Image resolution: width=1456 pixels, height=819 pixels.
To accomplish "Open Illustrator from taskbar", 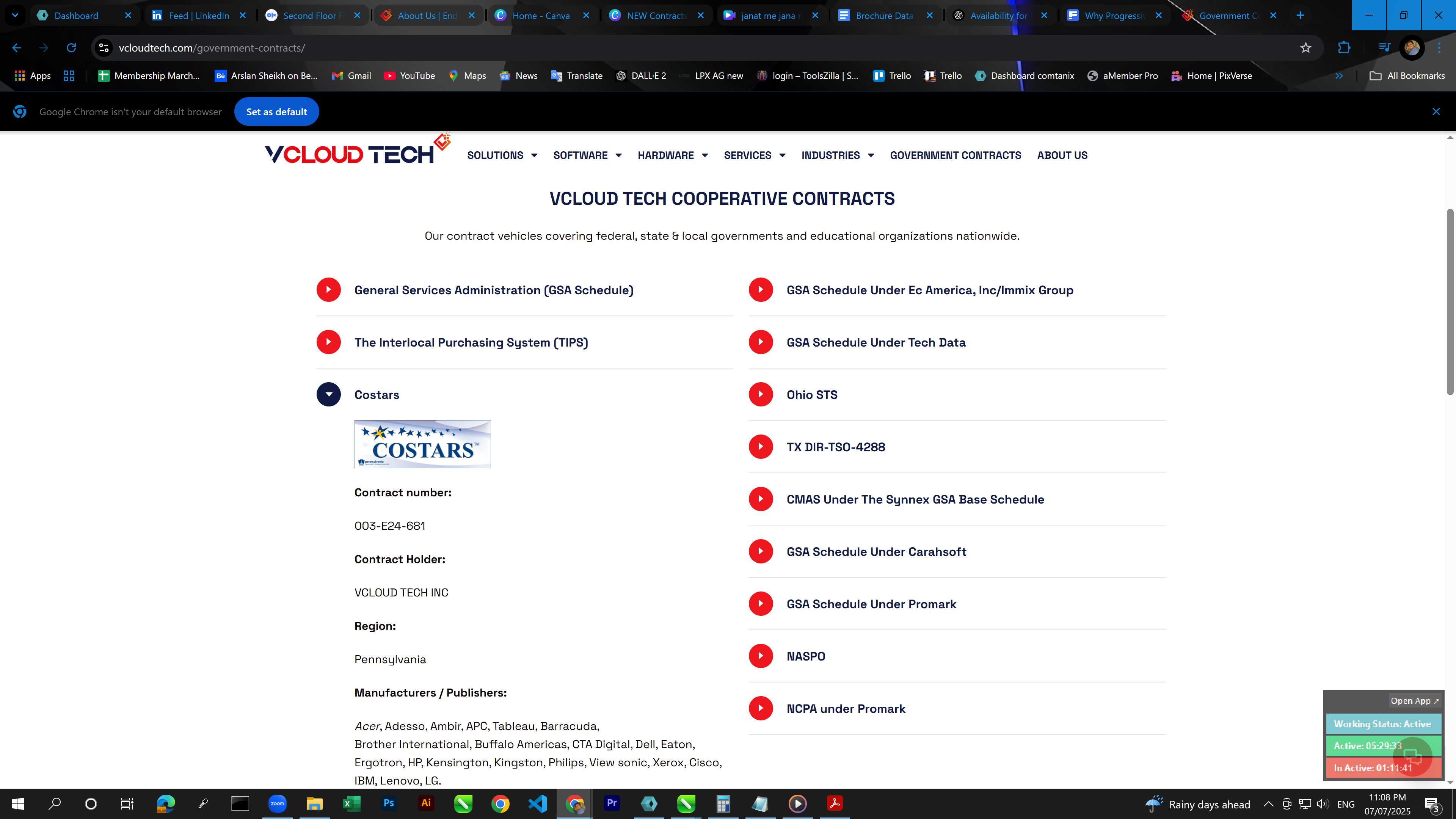I will (425, 804).
